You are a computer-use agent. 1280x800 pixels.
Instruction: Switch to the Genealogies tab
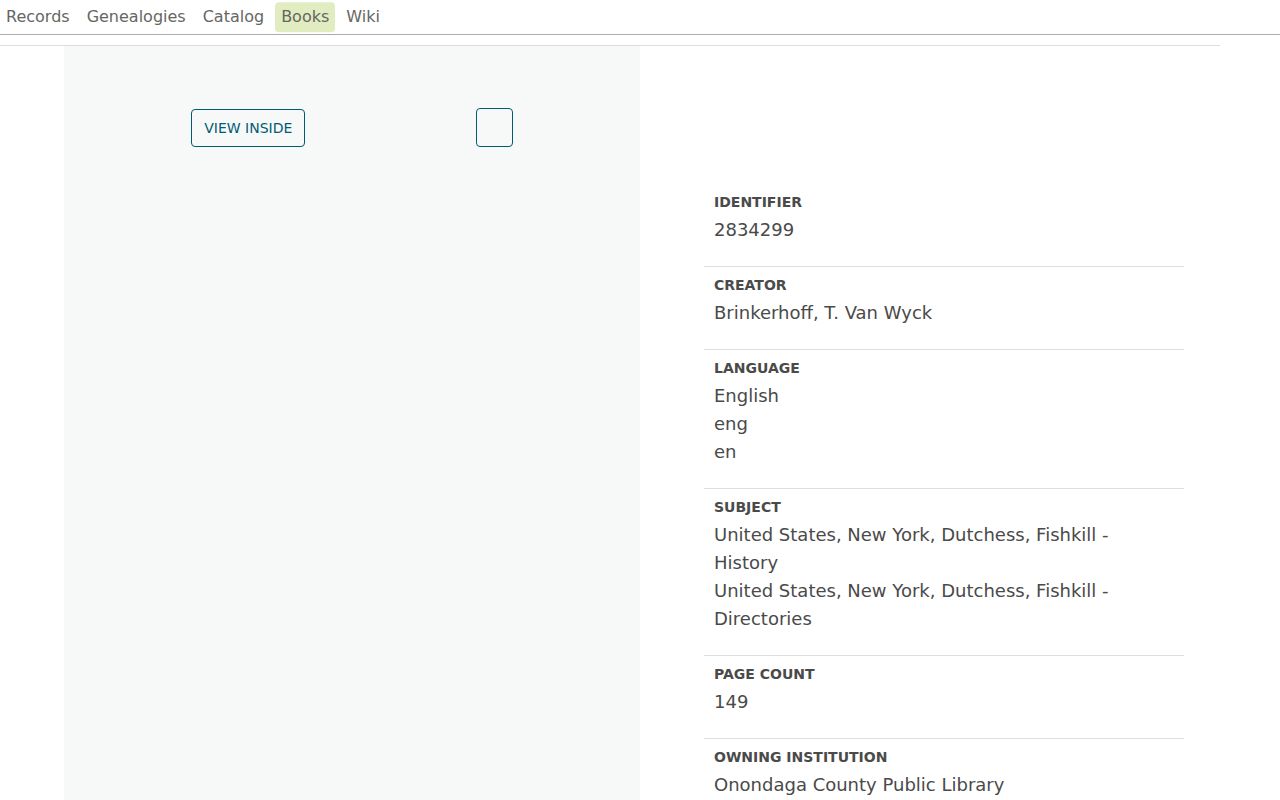coord(136,17)
